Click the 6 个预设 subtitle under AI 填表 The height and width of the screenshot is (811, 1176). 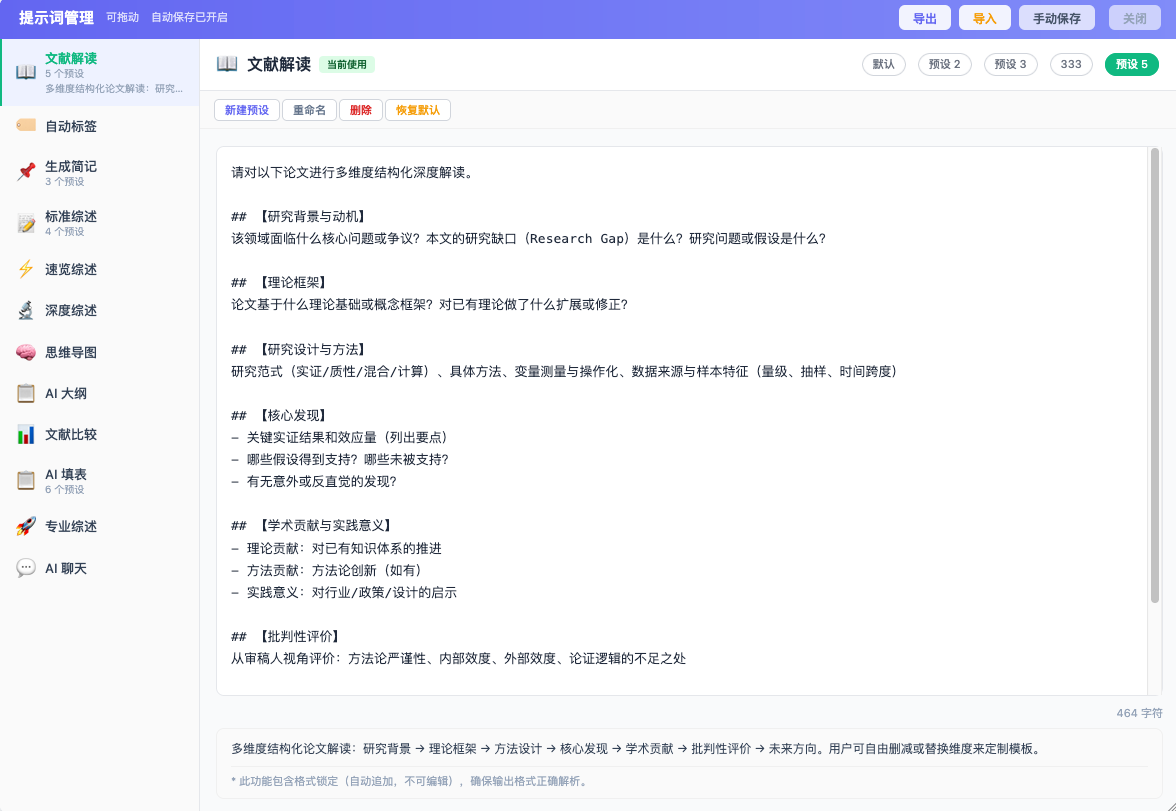click(64, 489)
